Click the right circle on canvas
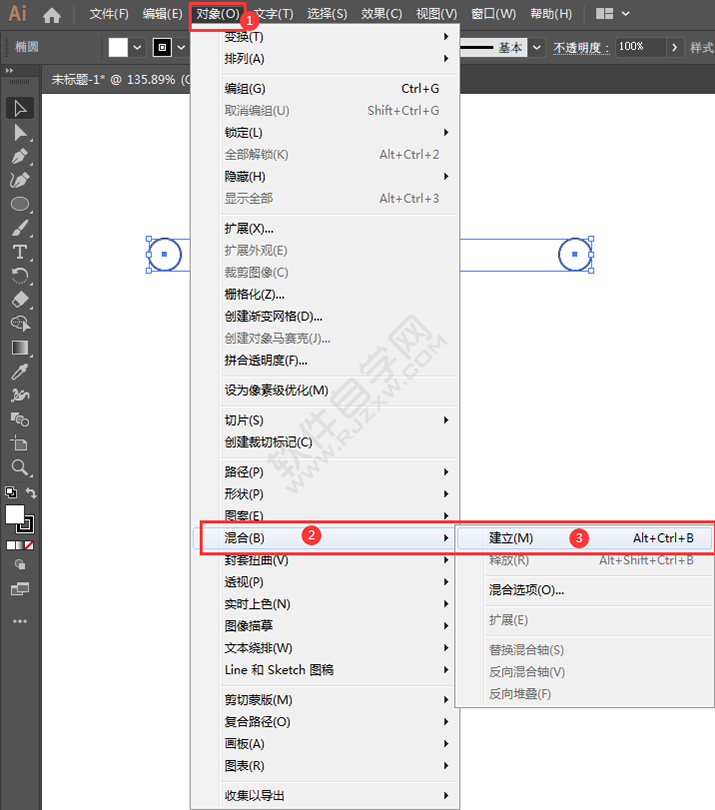The image size is (715, 810). [x=574, y=254]
